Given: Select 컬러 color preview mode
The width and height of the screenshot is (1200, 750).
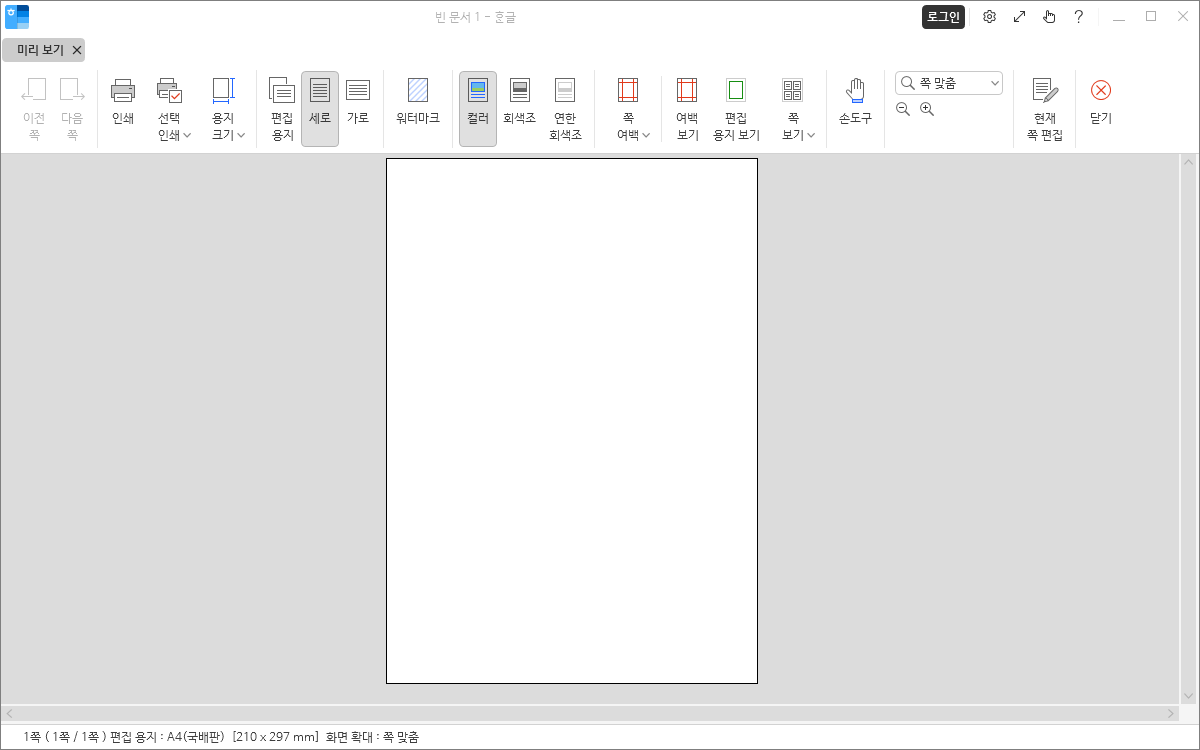Looking at the screenshot, I should pyautogui.click(x=478, y=109).
